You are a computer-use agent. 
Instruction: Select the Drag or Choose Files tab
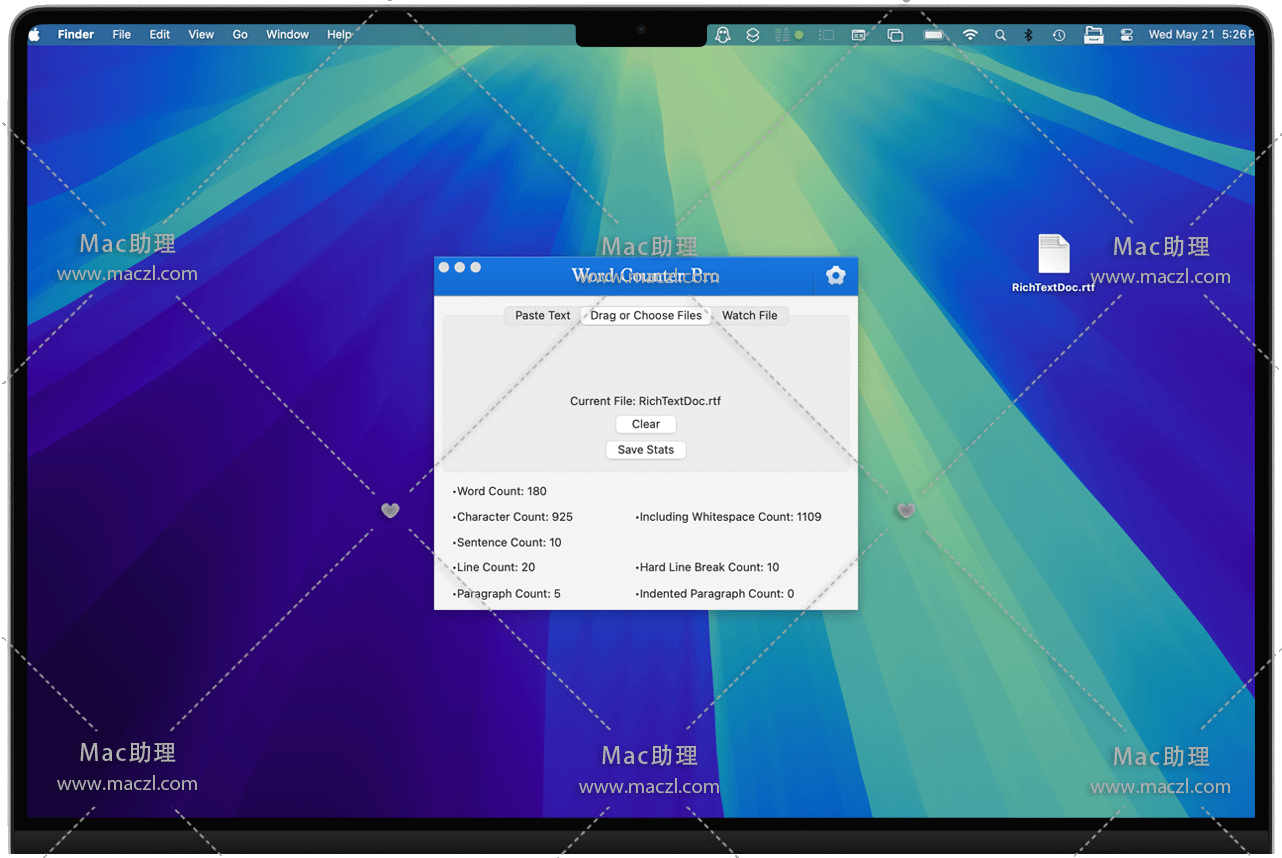(x=646, y=315)
